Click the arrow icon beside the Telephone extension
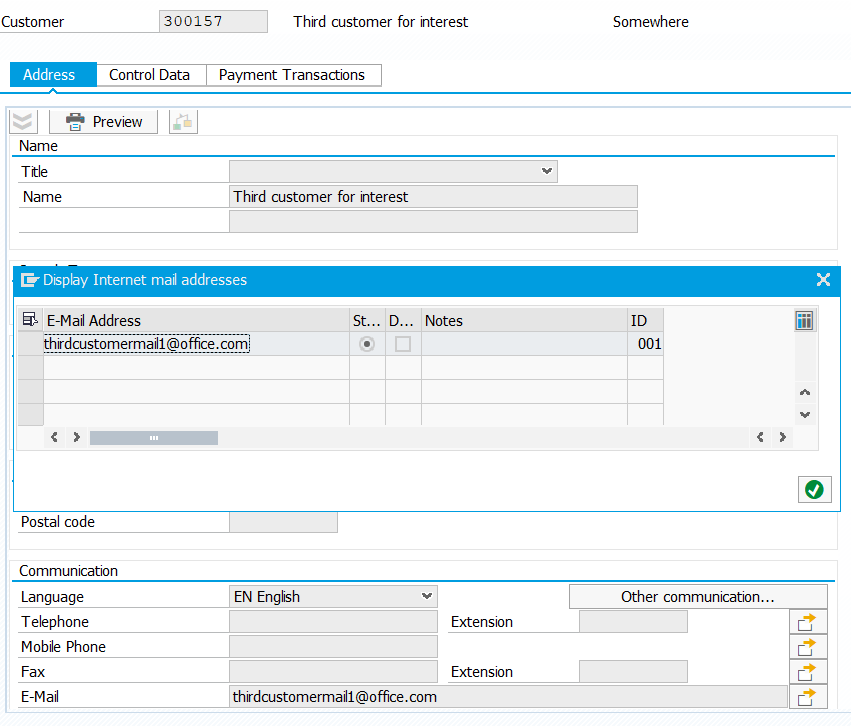Screen dimensions: 851x726 (x=808, y=621)
